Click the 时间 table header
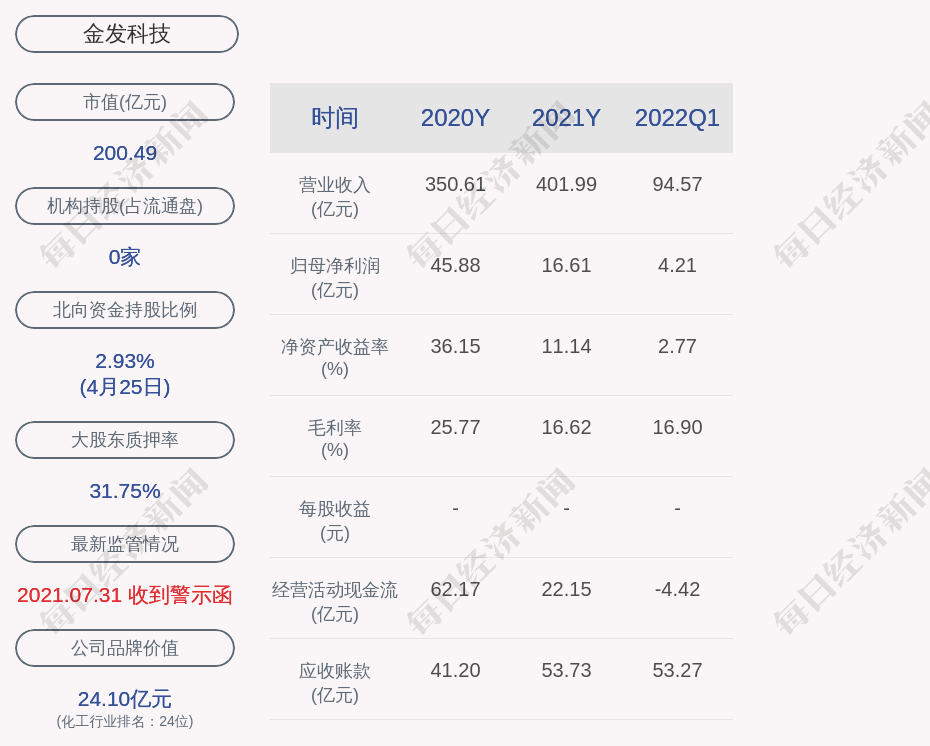 [x=335, y=118]
